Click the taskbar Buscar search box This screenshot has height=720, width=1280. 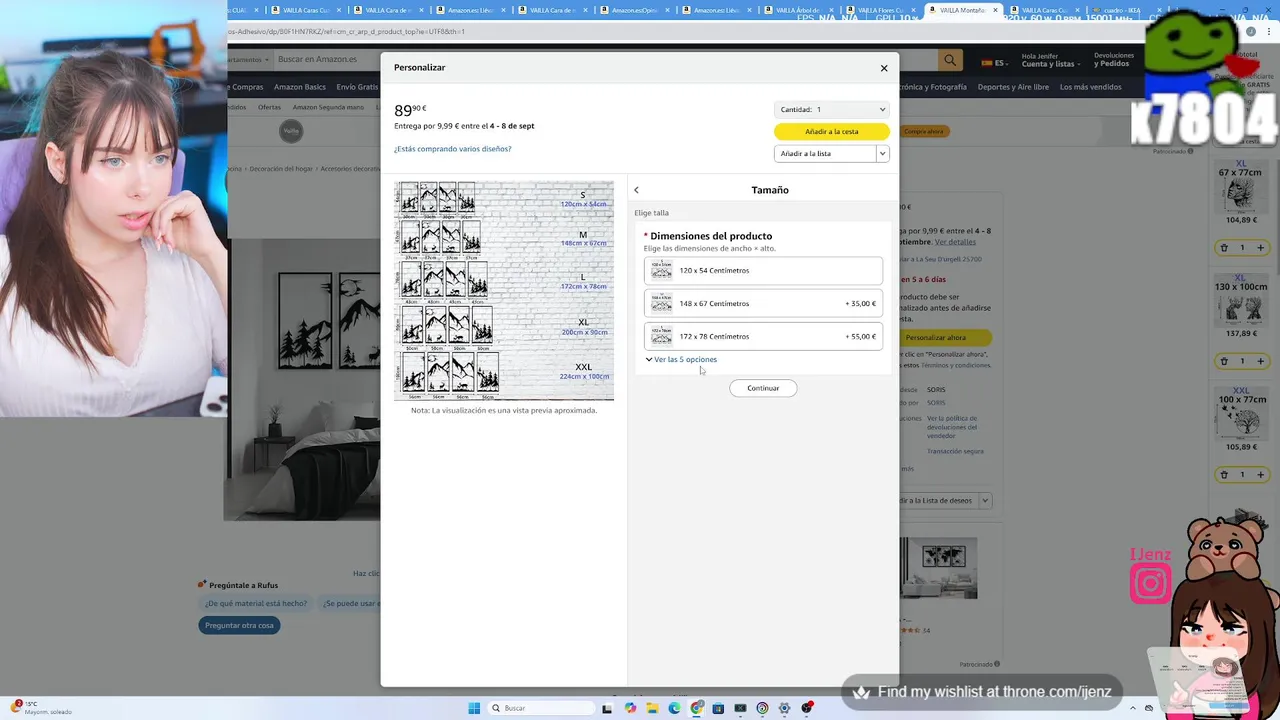pyautogui.click(x=540, y=708)
